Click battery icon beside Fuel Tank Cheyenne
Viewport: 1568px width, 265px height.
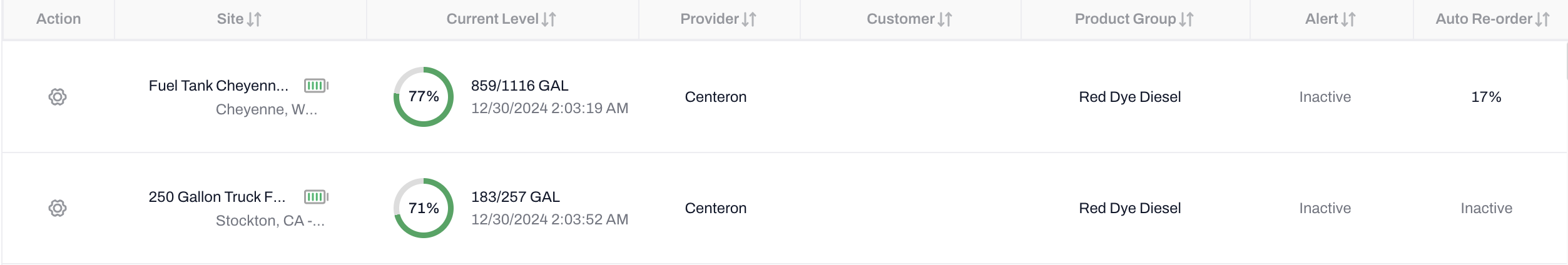316,86
